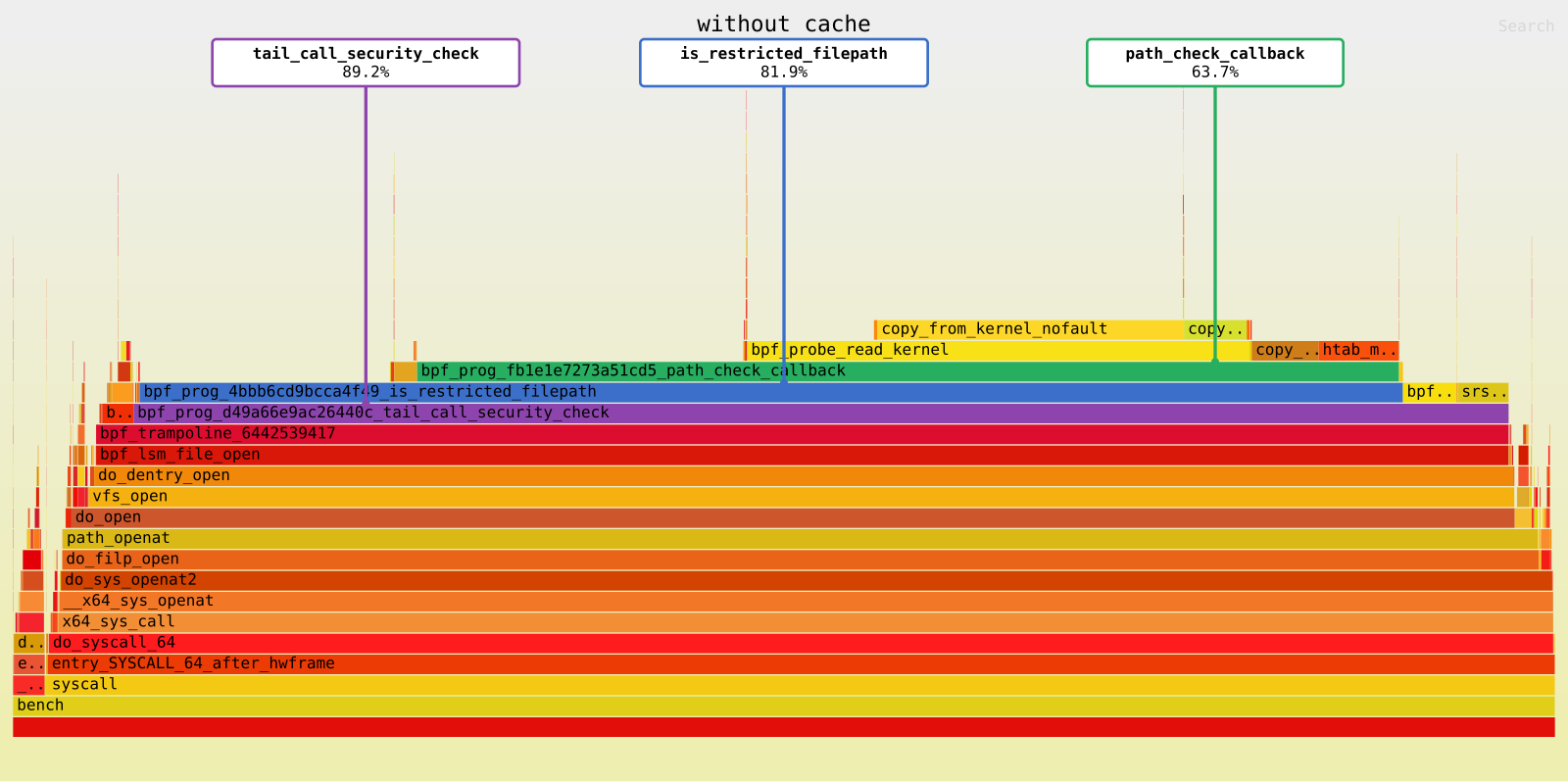Click the 'without cache' title text
This screenshot has height=782, width=1568.
click(x=783, y=24)
